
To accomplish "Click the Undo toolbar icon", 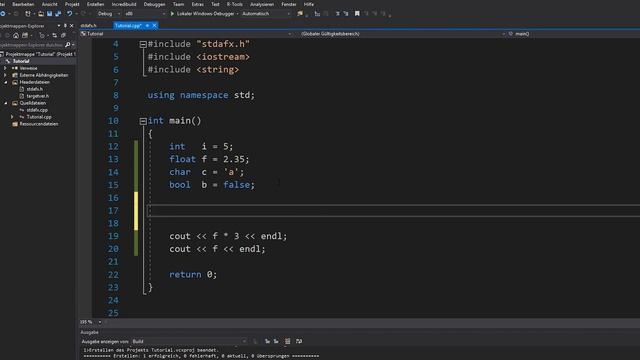I will click(69, 13).
